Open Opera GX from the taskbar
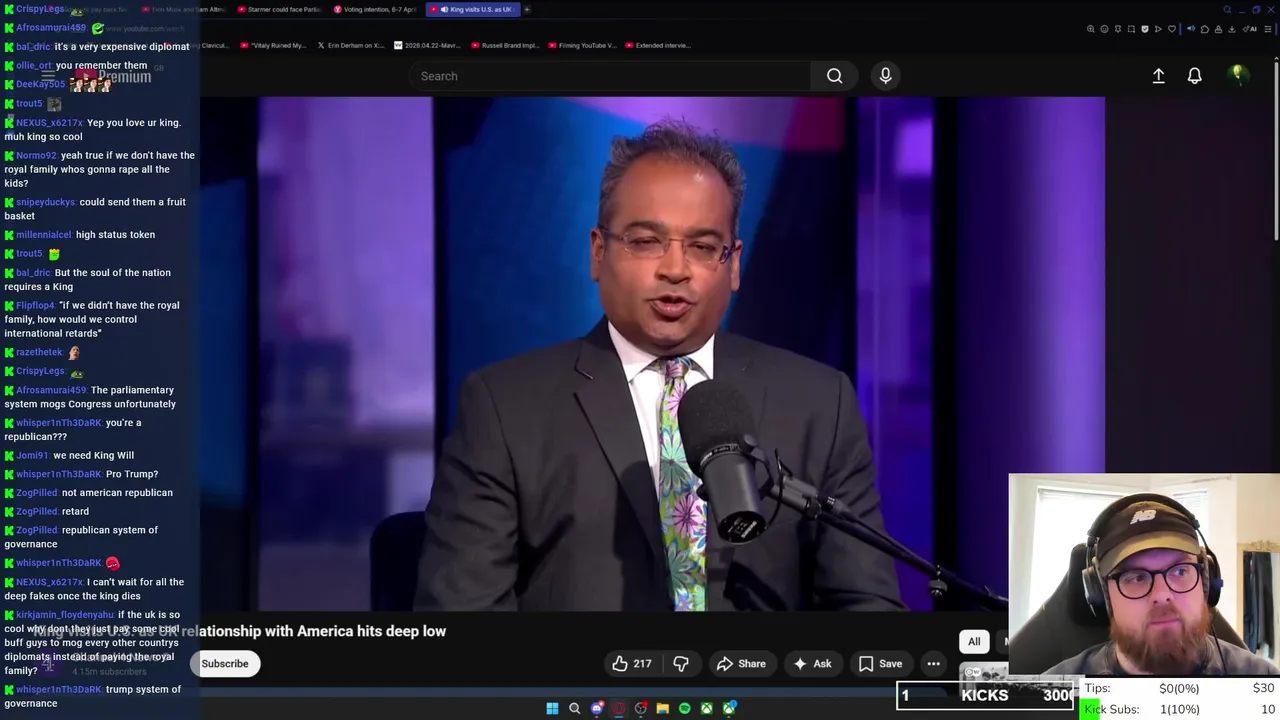 619,708
